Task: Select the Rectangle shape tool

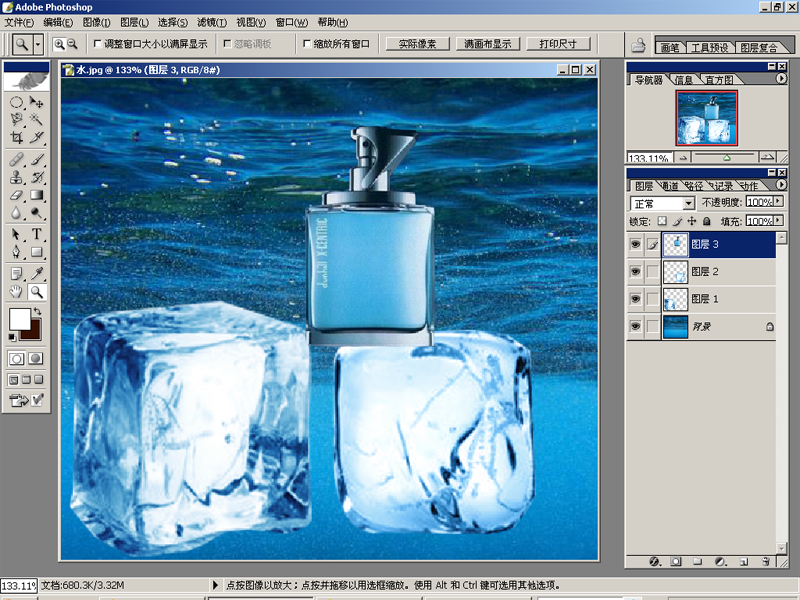Action: coord(36,252)
